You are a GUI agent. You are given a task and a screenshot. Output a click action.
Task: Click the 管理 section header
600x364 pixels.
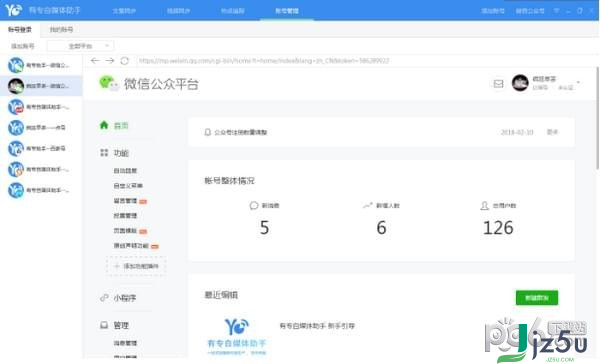[x=121, y=325]
